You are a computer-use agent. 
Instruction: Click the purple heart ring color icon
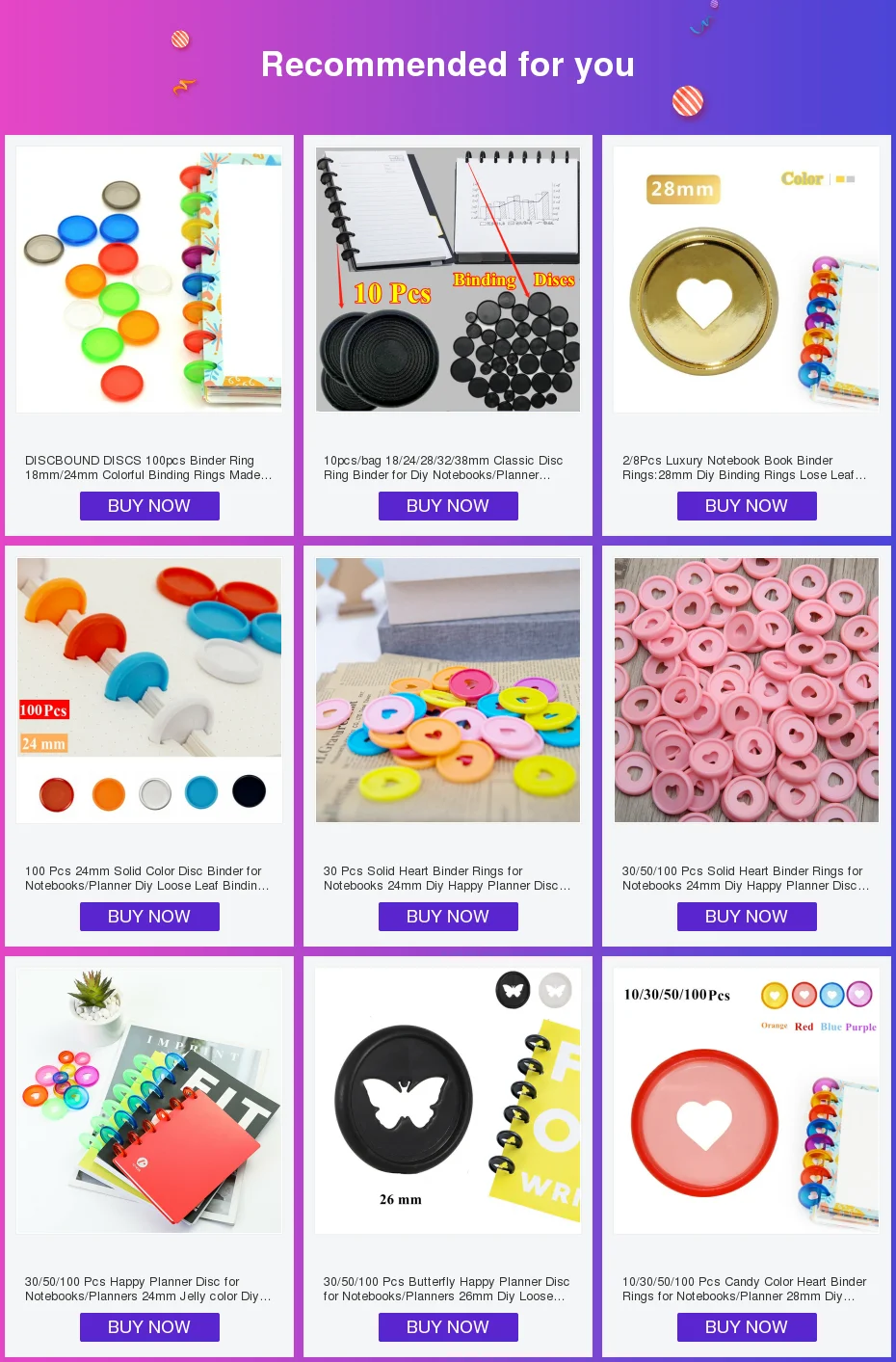tap(859, 994)
